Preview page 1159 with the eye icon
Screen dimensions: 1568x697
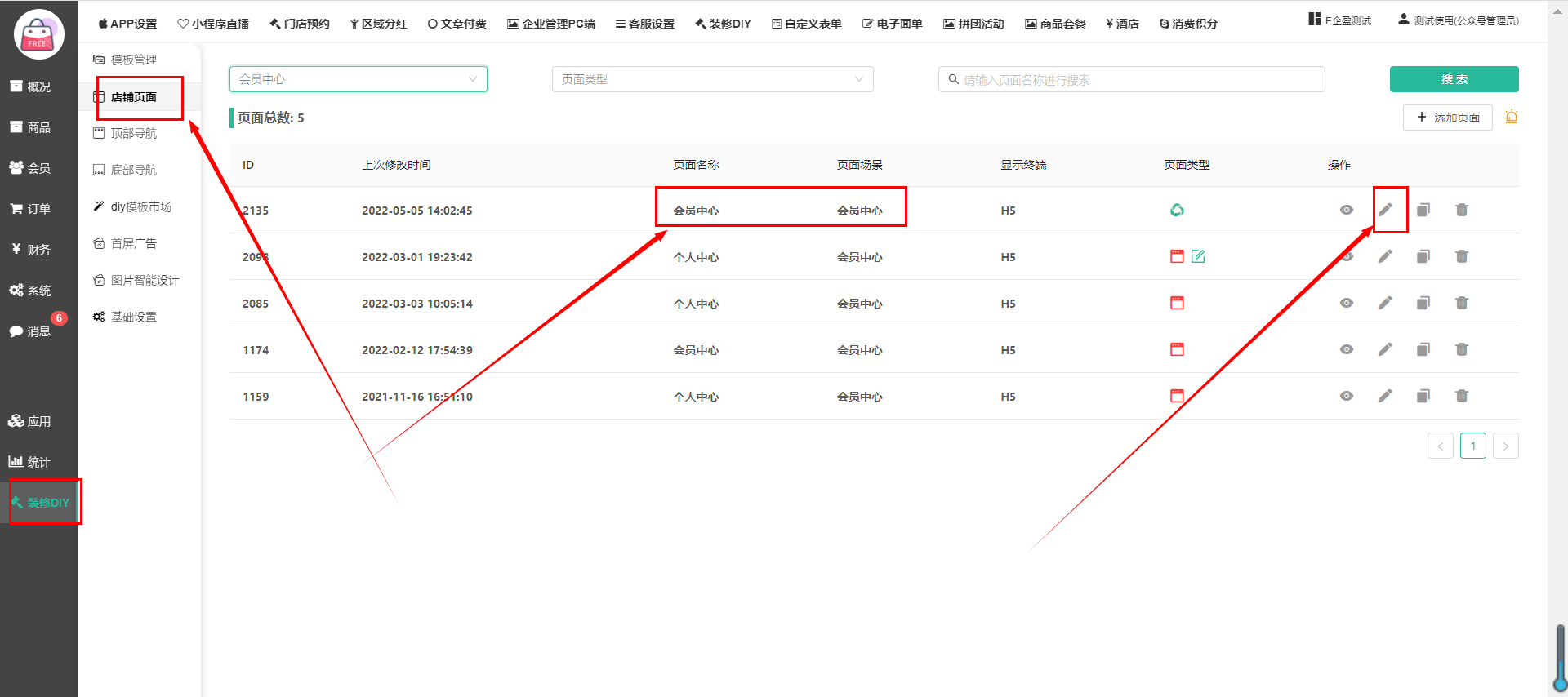[1347, 396]
